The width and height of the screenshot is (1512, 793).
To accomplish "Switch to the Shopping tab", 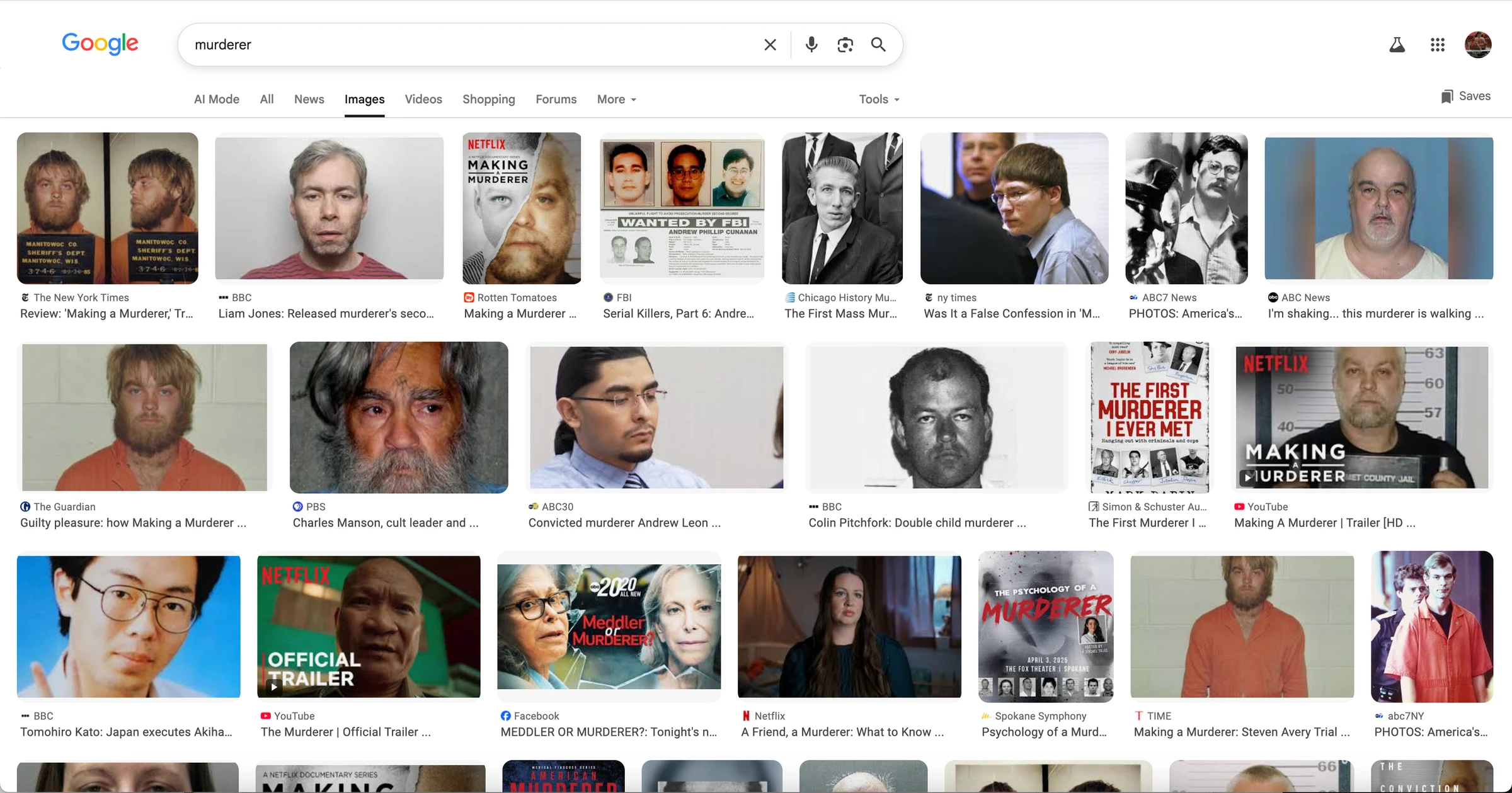I will pos(489,100).
